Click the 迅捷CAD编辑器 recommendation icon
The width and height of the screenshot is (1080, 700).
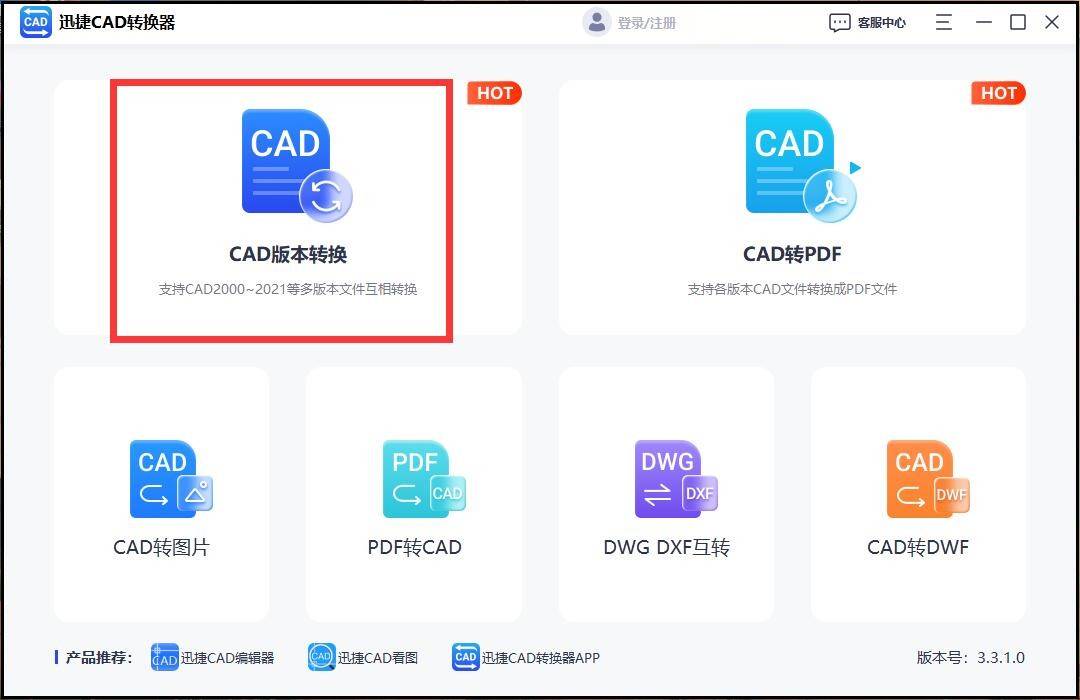164,657
